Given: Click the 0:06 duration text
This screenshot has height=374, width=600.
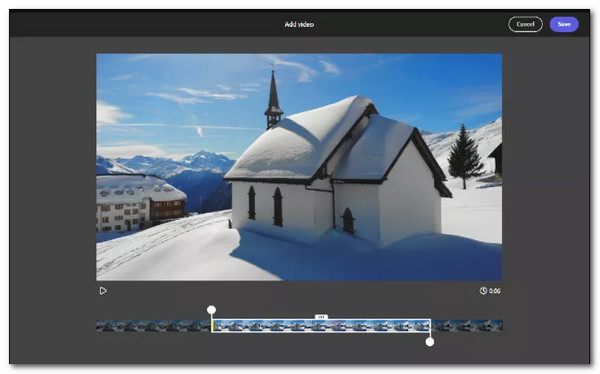Looking at the screenshot, I should click(494, 291).
